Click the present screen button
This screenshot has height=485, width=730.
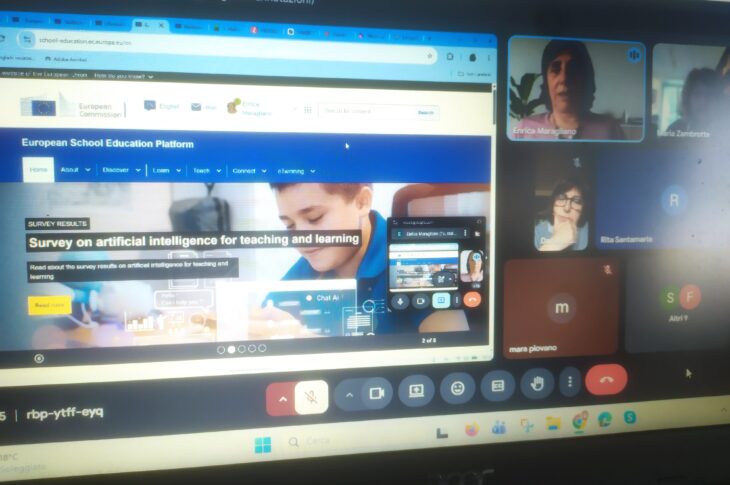pyautogui.click(x=416, y=390)
